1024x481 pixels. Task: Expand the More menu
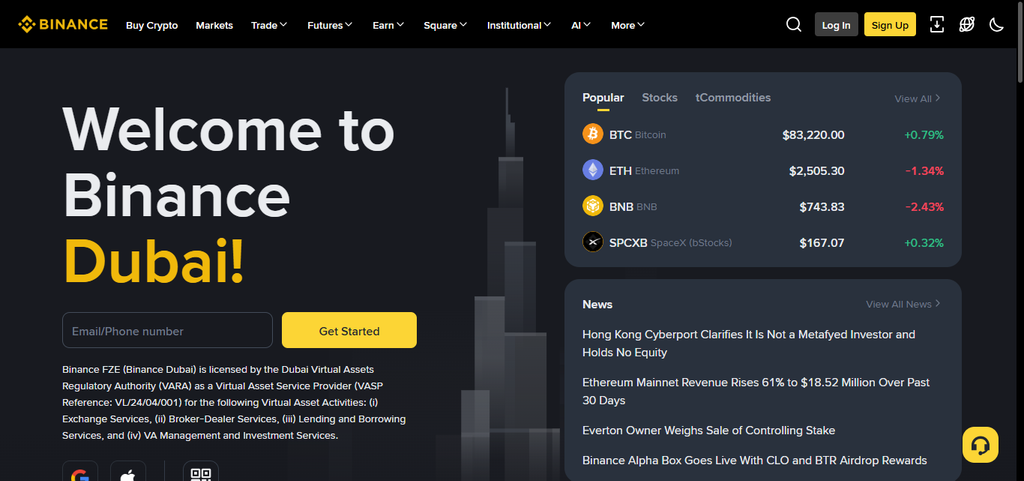point(628,25)
